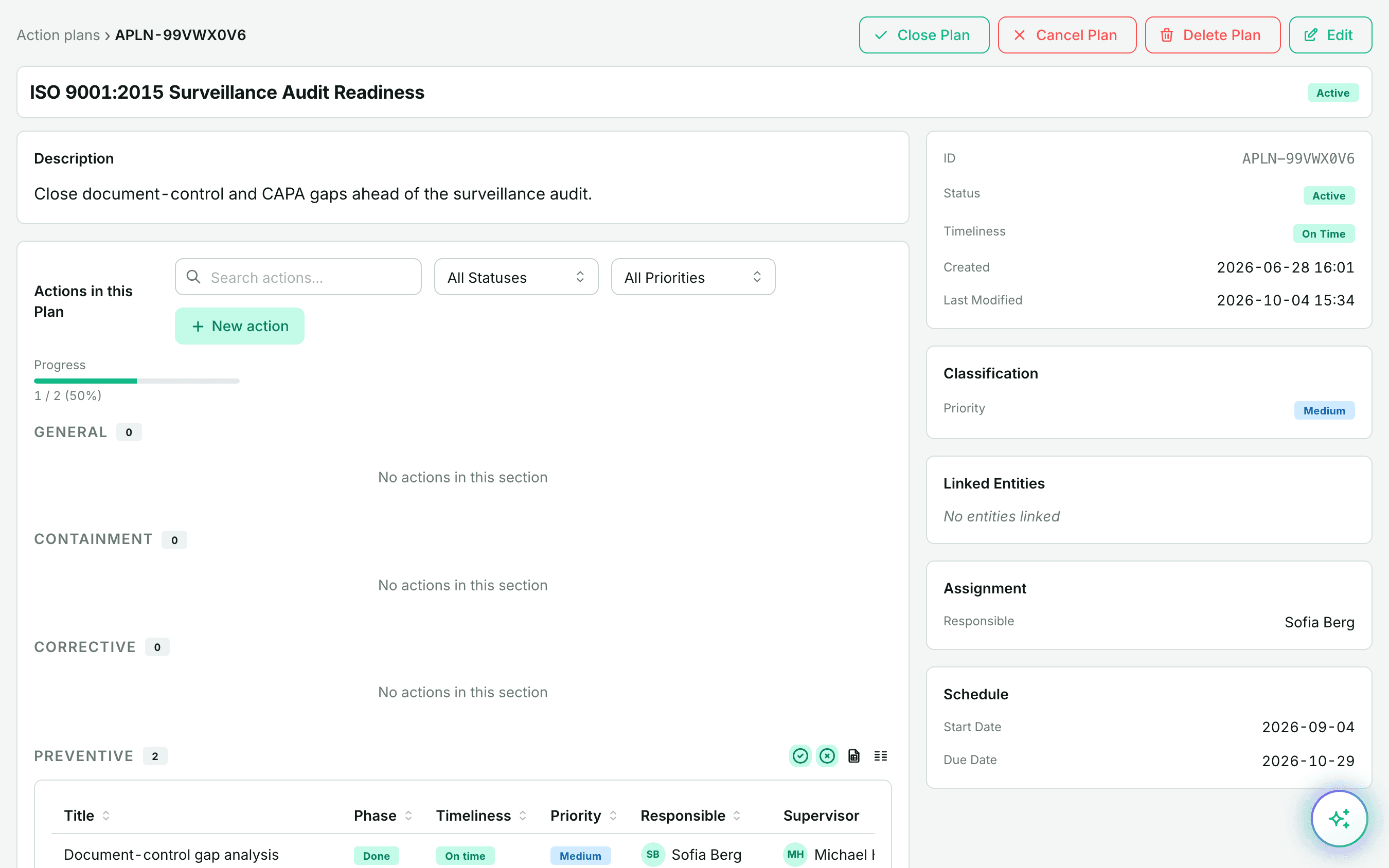
Task: Open the All Statuses dropdown
Action: pos(516,277)
